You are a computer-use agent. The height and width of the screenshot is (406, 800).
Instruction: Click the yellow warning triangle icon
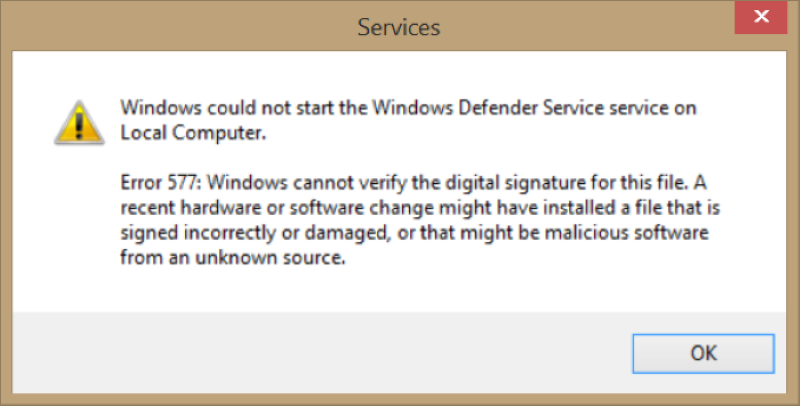pyautogui.click(x=79, y=122)
